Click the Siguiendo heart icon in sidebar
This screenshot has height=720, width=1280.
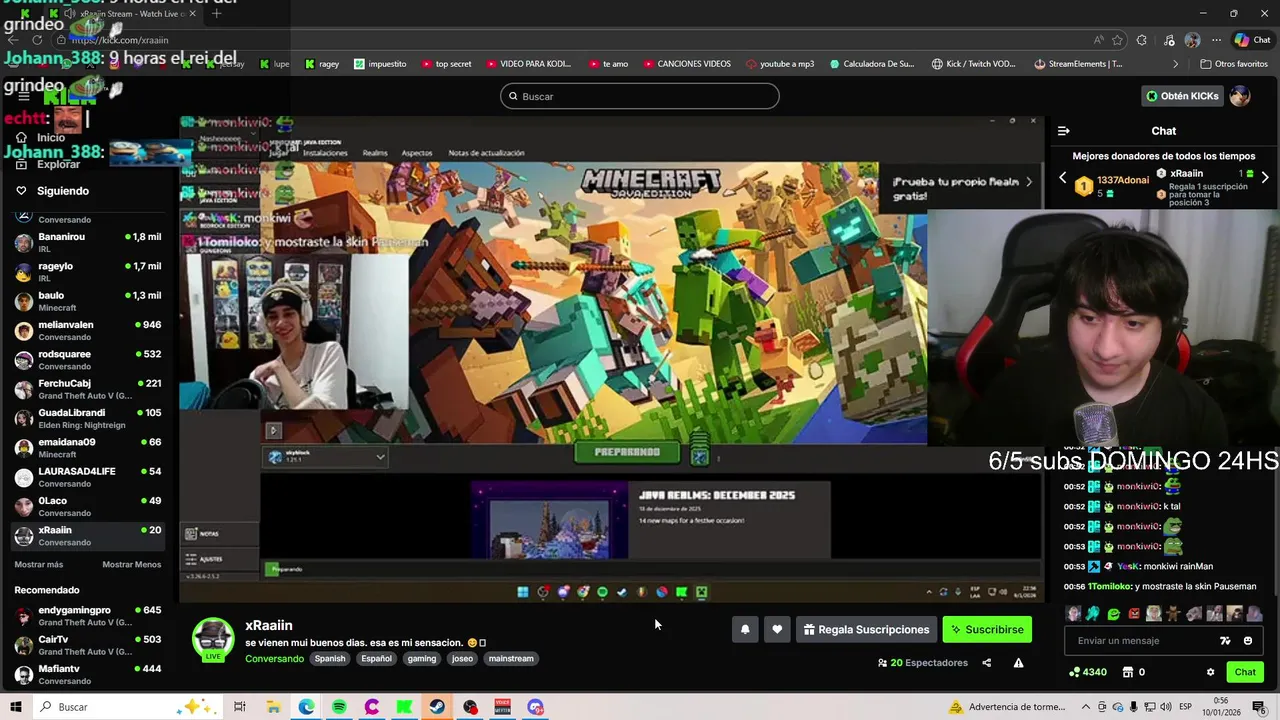(x=21, y=191)
